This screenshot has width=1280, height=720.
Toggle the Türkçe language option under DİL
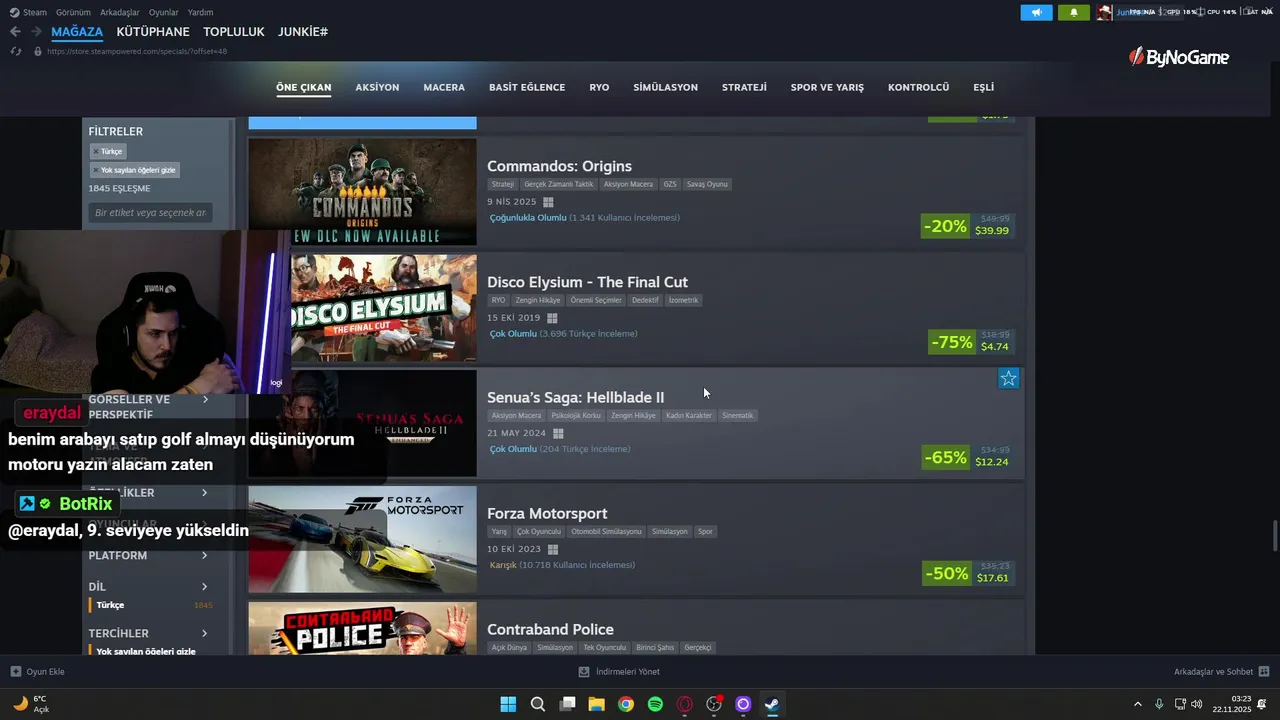click(x=150, y=605)
